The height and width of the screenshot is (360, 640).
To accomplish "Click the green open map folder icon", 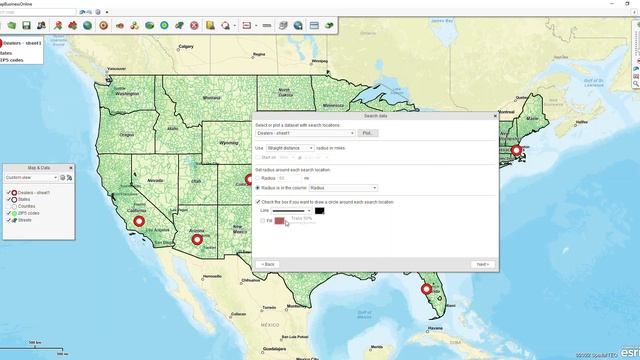I will click(x=11, y=25).
